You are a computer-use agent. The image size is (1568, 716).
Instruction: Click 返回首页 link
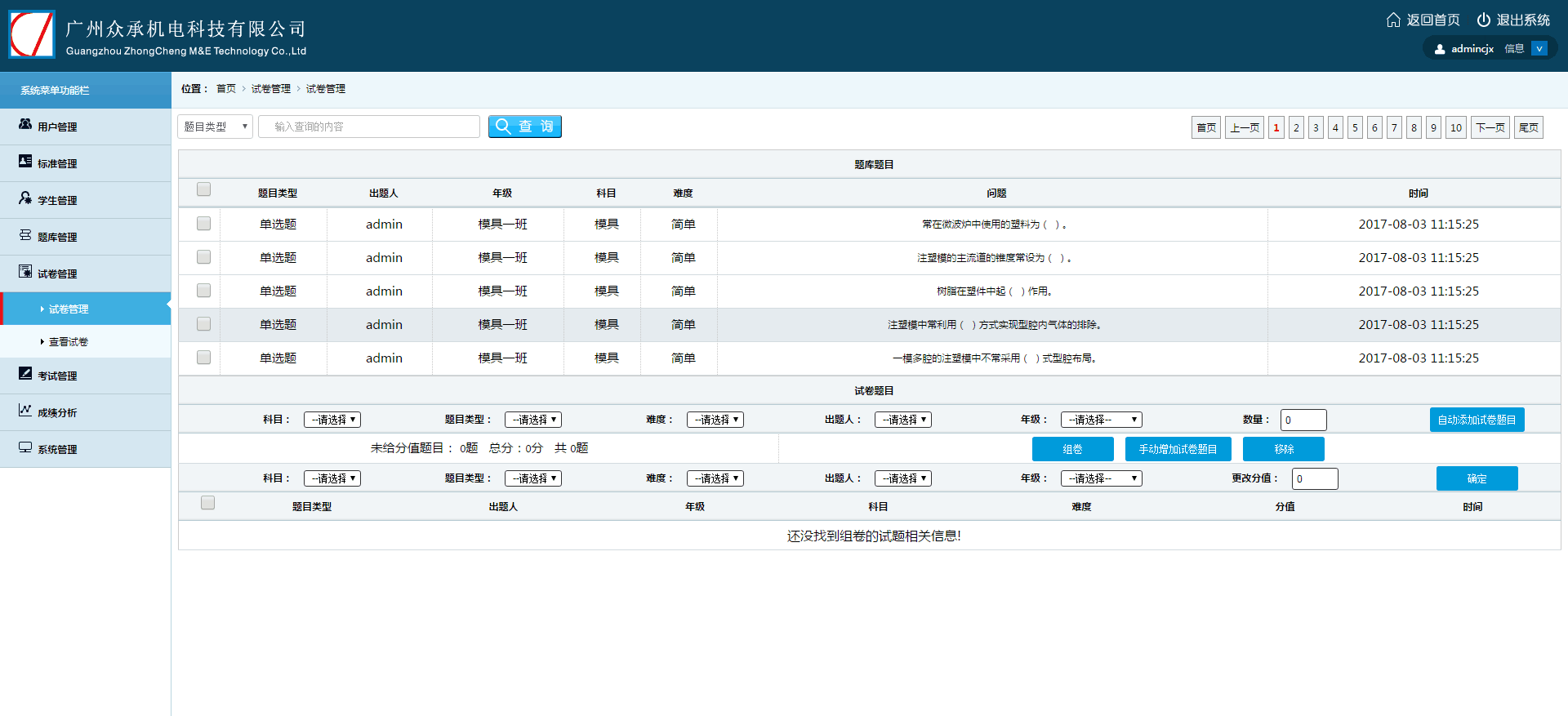tap(1433, 20)
